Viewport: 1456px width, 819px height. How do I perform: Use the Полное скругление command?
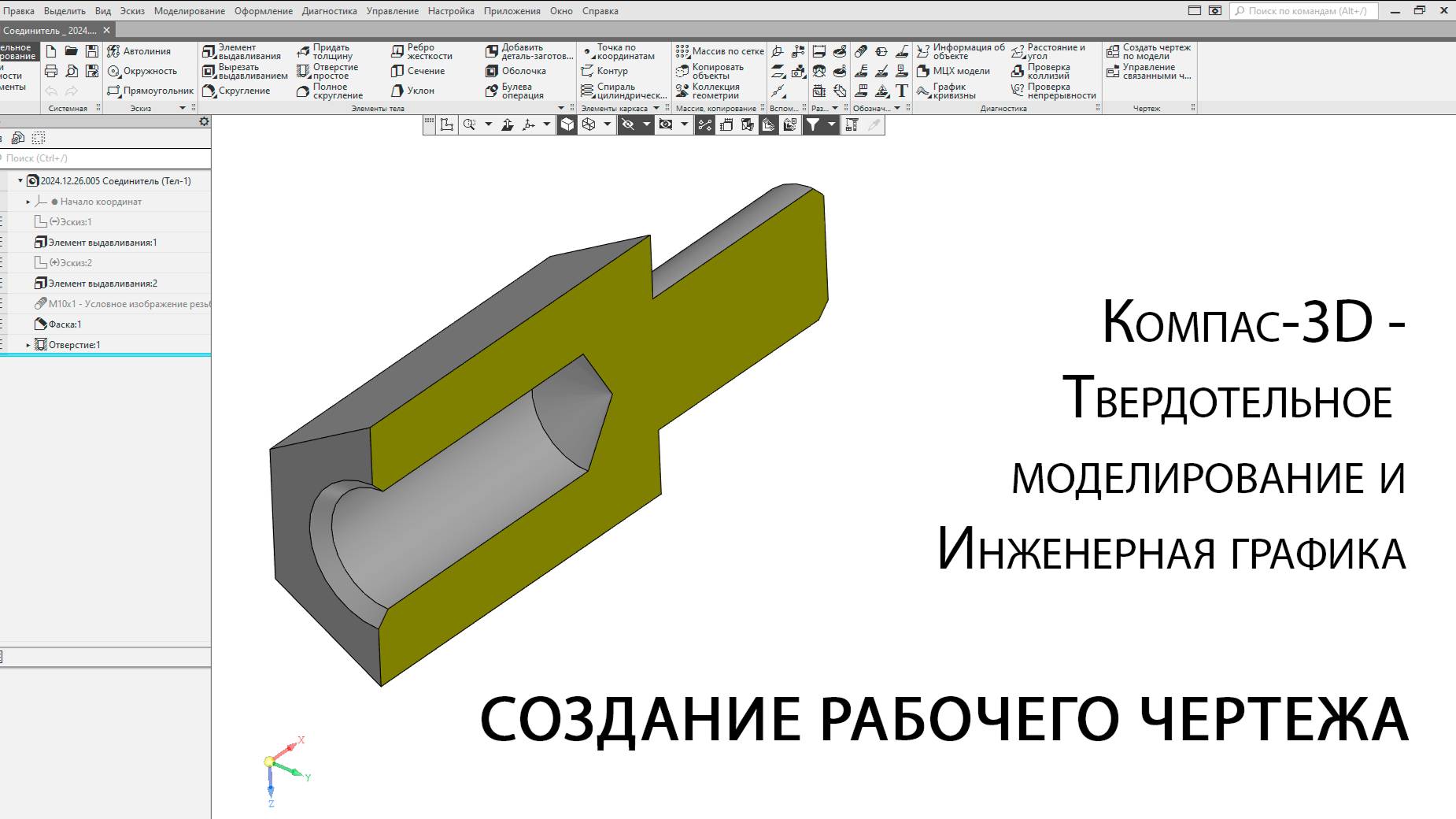(x=330, y=91)
